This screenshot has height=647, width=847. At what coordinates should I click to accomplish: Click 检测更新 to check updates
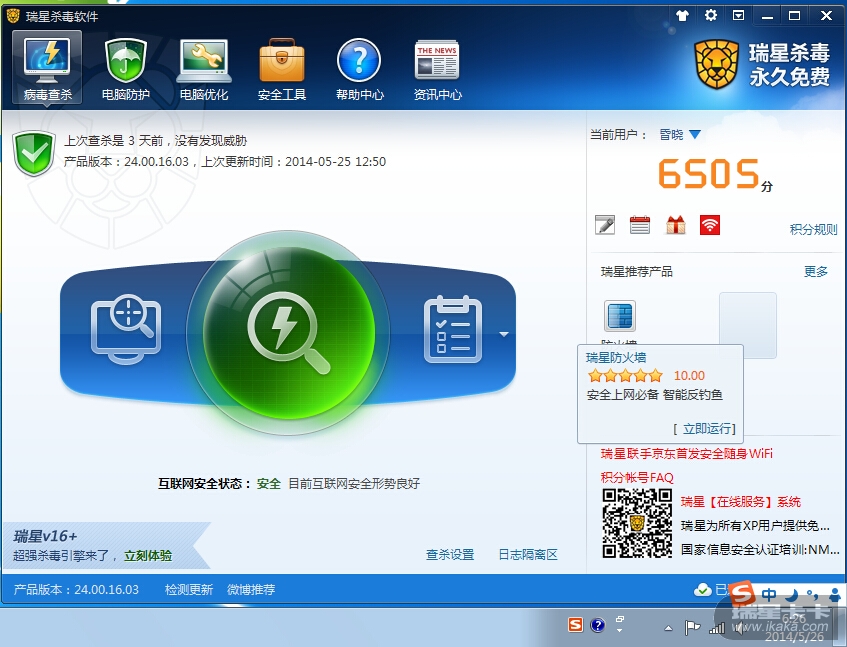point(189,589)
